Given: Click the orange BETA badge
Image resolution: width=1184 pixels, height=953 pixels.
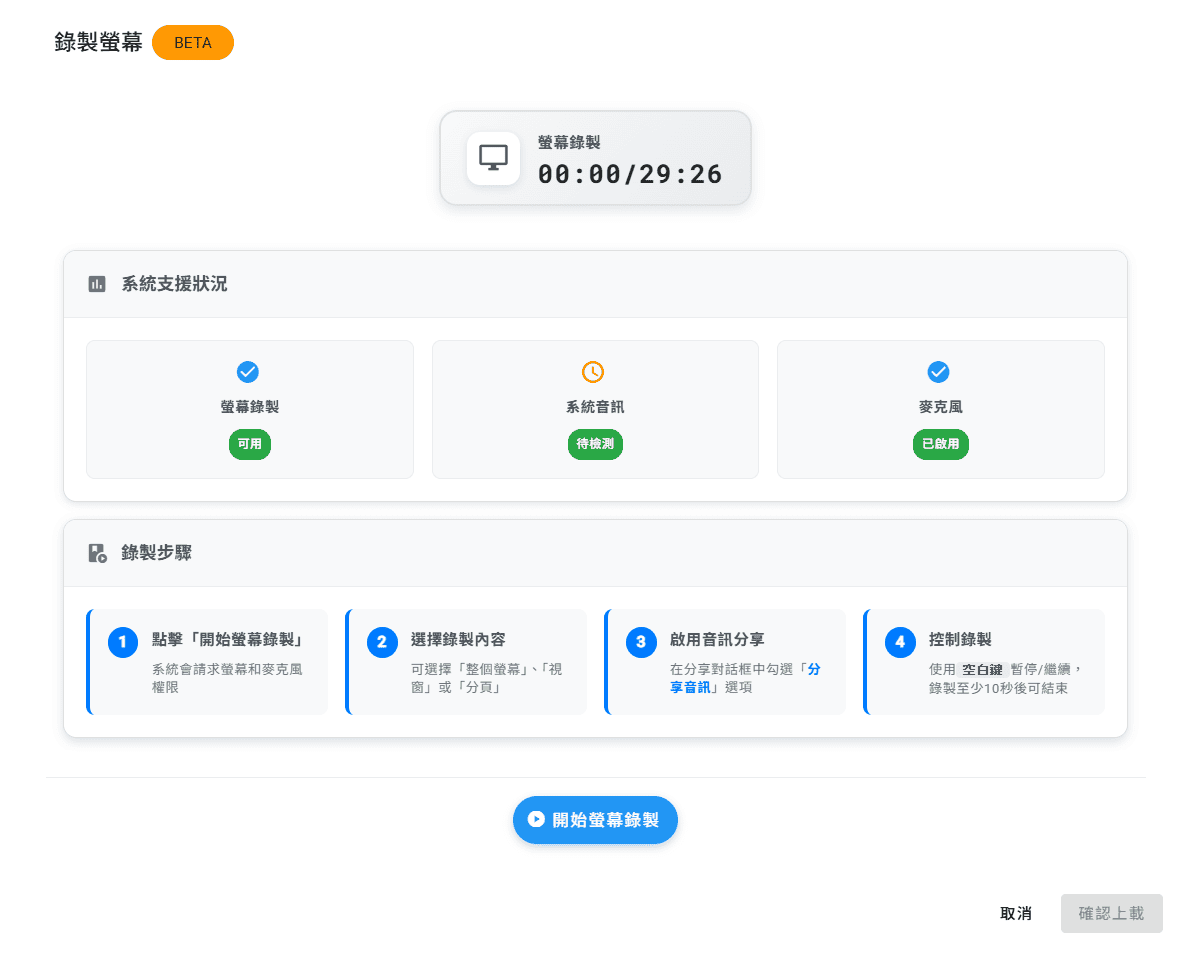Looking at the screenshot, I should click(193, 42).
